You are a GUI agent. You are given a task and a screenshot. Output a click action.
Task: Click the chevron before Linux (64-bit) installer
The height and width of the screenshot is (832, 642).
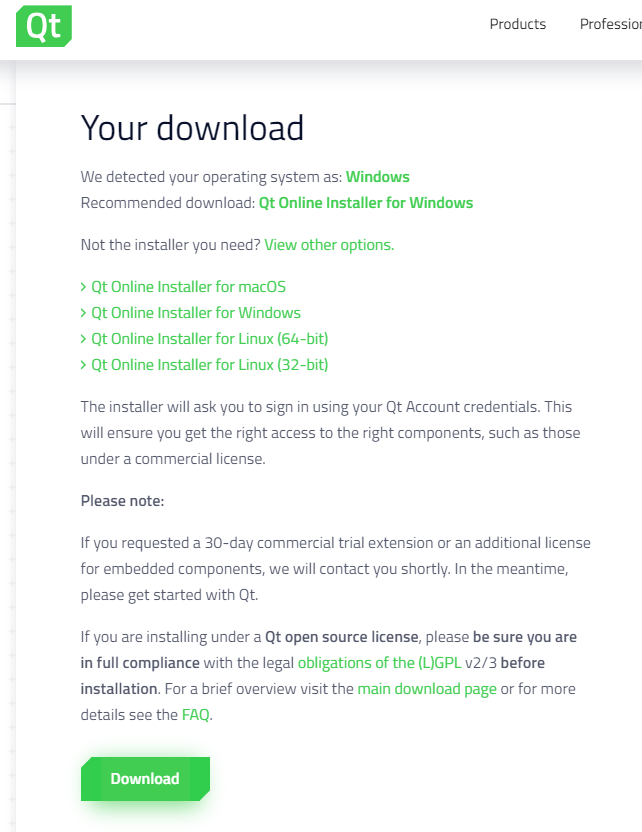(83, 339)
